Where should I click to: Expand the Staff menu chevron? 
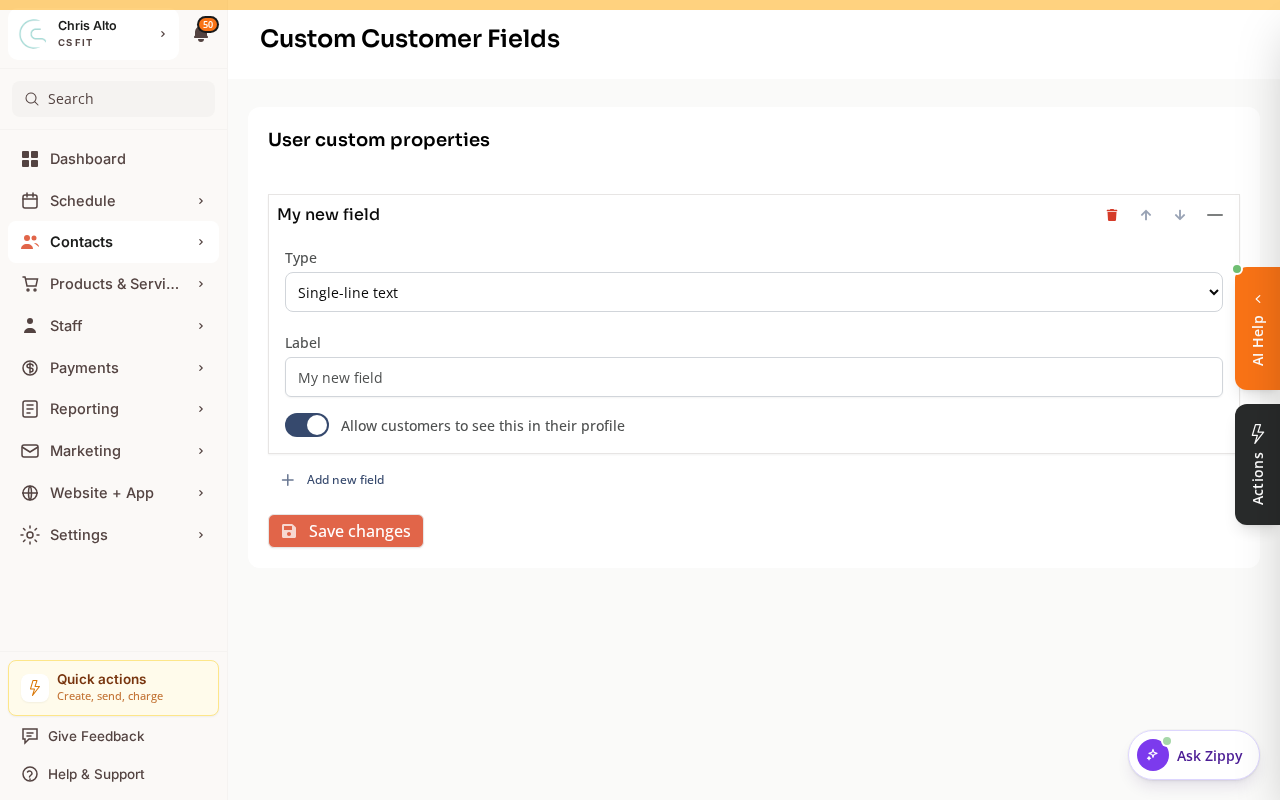point(201,326)
